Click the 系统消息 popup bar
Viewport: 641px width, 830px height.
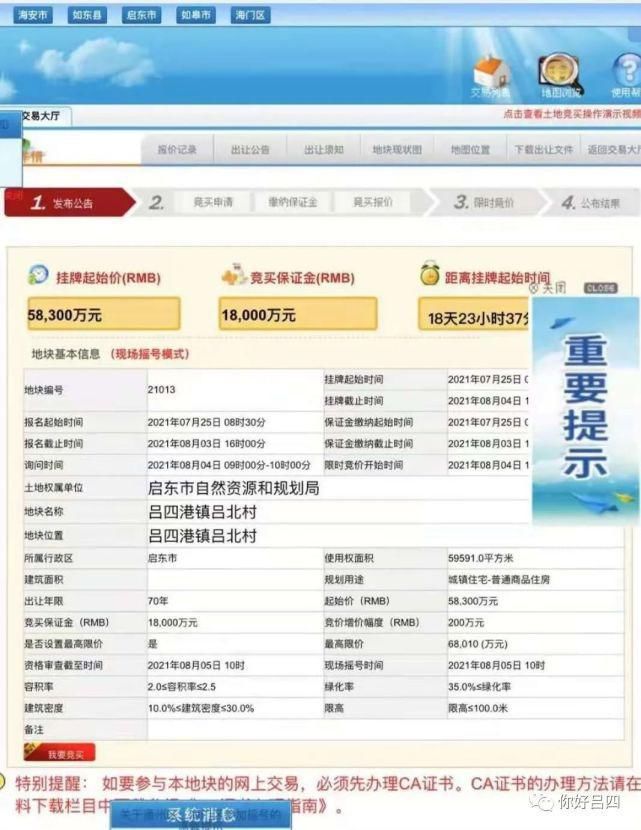[201, 814]
